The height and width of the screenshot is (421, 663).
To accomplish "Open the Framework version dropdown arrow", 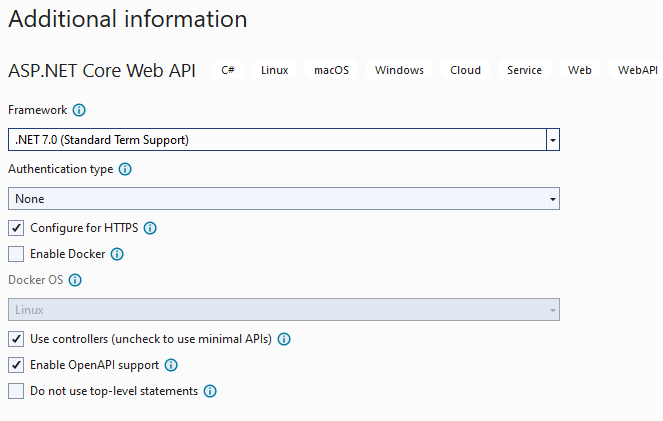I will click(x=552, y=140).
